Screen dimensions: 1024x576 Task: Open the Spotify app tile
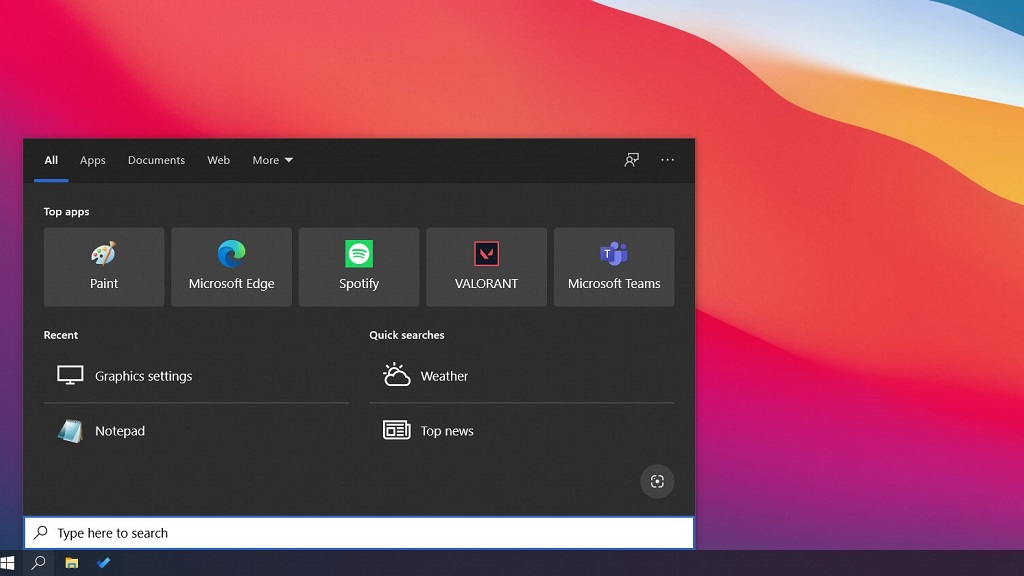[x=359, y=266]
